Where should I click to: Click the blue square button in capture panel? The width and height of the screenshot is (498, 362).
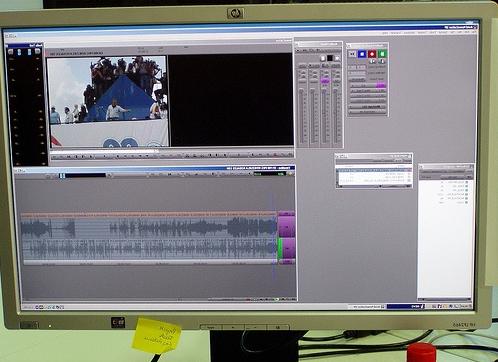362,54
